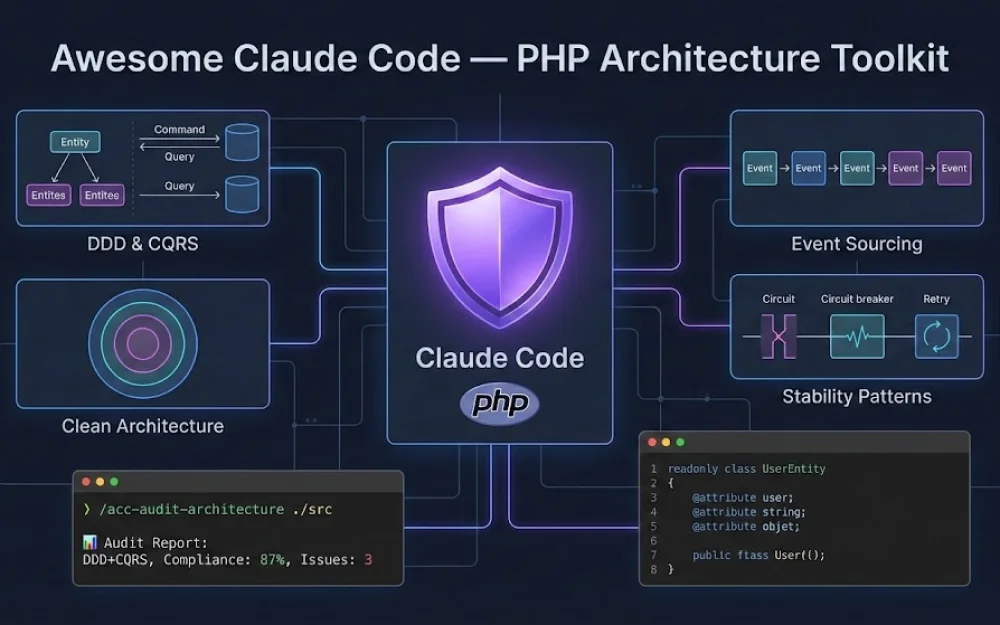Screen dimensions: 1000x625
Task: Click the @attribute string; code line
Action: pos(749,512)
